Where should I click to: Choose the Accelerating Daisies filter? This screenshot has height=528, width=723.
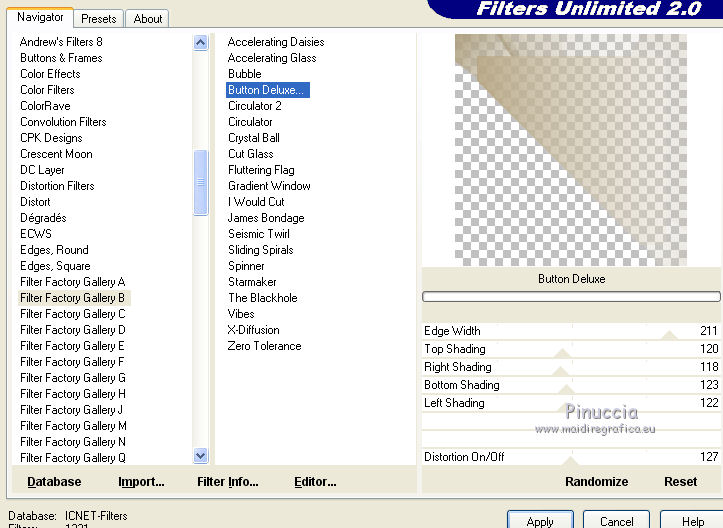[276, 42]
